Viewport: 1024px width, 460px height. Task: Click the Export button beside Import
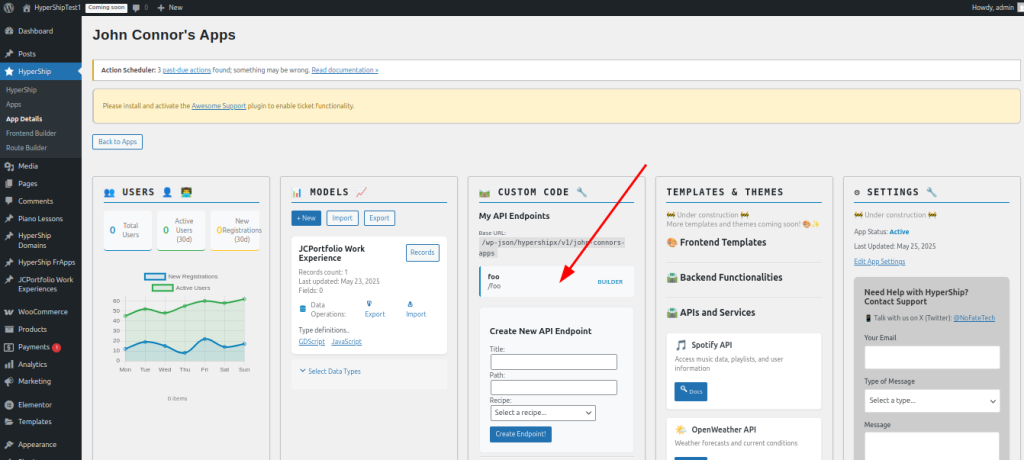point(379,218)
